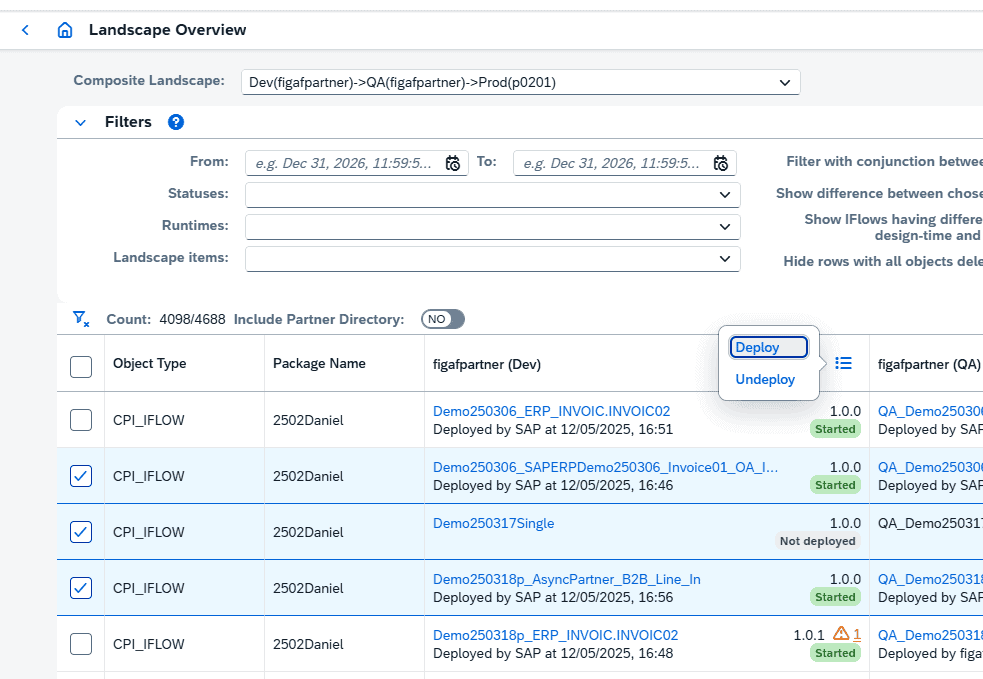
Task: Open the Composite Landscape dropdown
Action: click(x=520, y=82)
